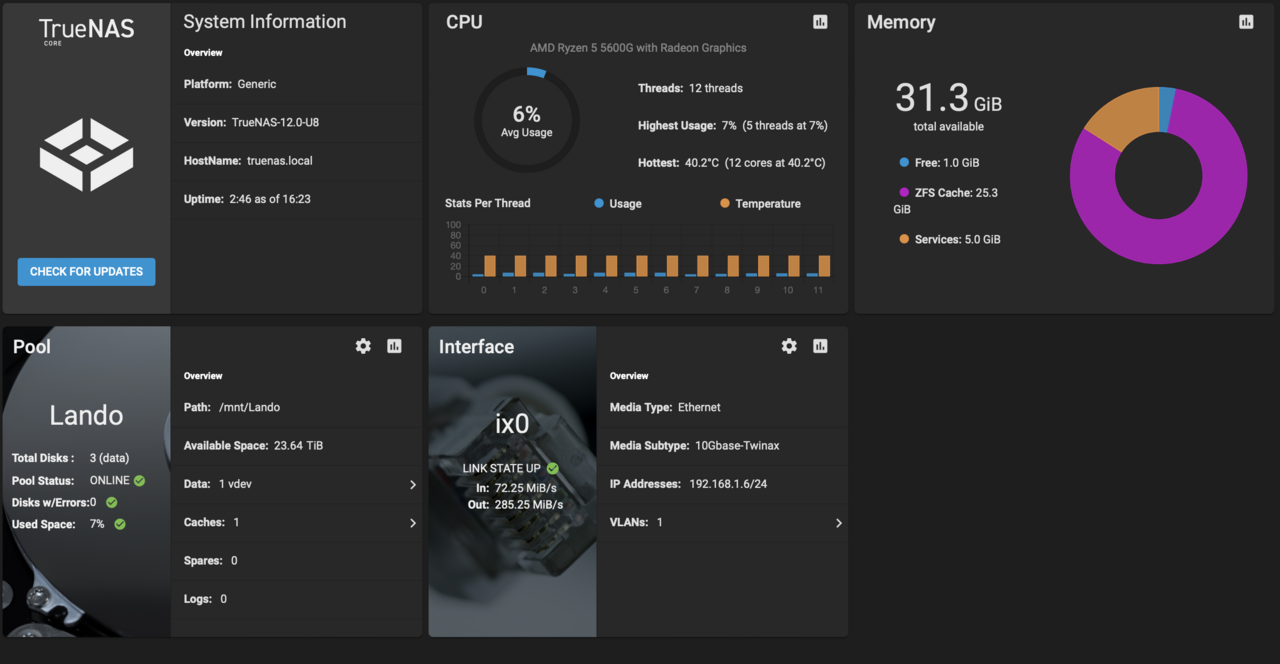
Task: Click Total Disks 3 (data) text
Action: pos(70,458)
